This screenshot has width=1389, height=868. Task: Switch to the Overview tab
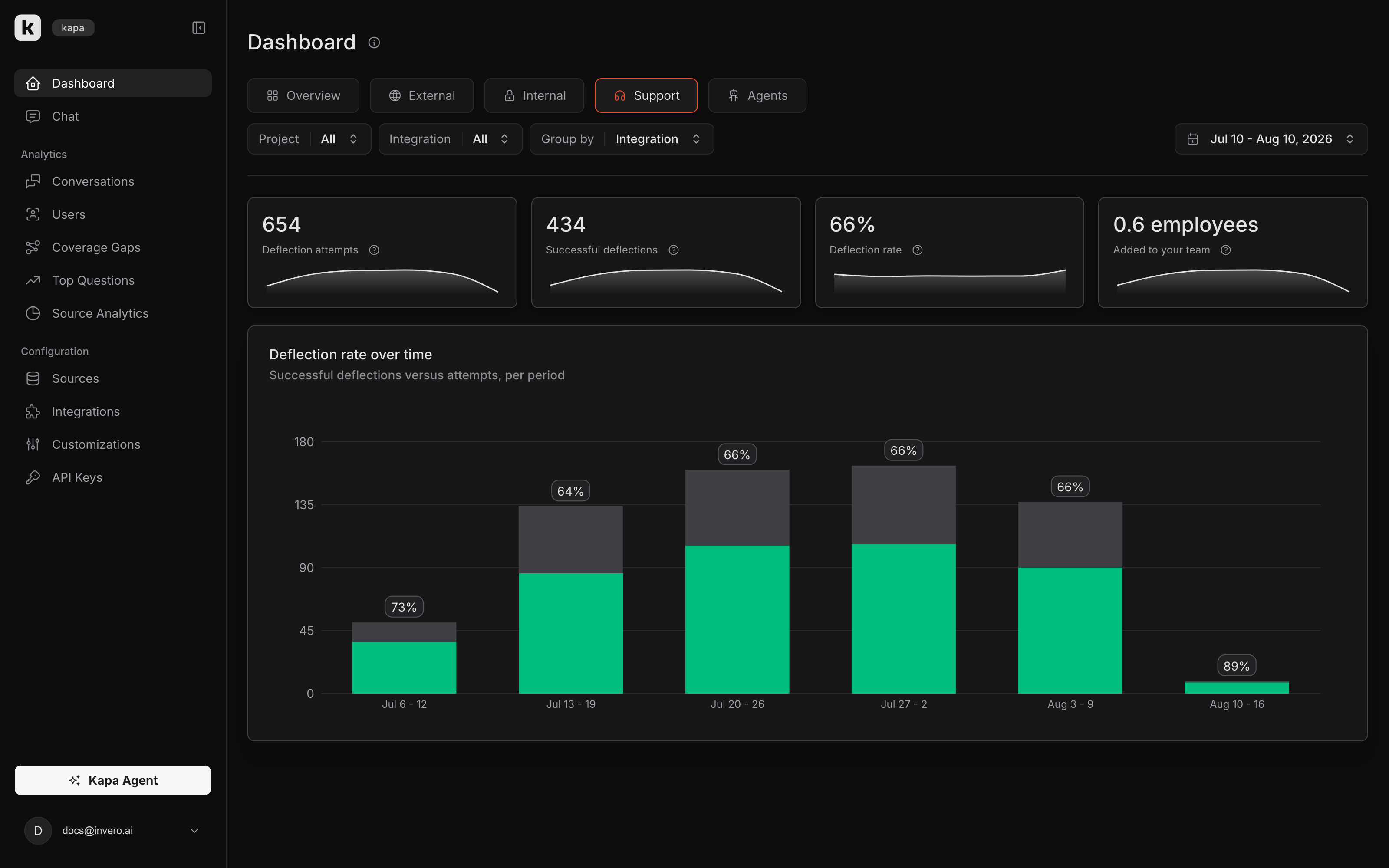tap(304, 95)
